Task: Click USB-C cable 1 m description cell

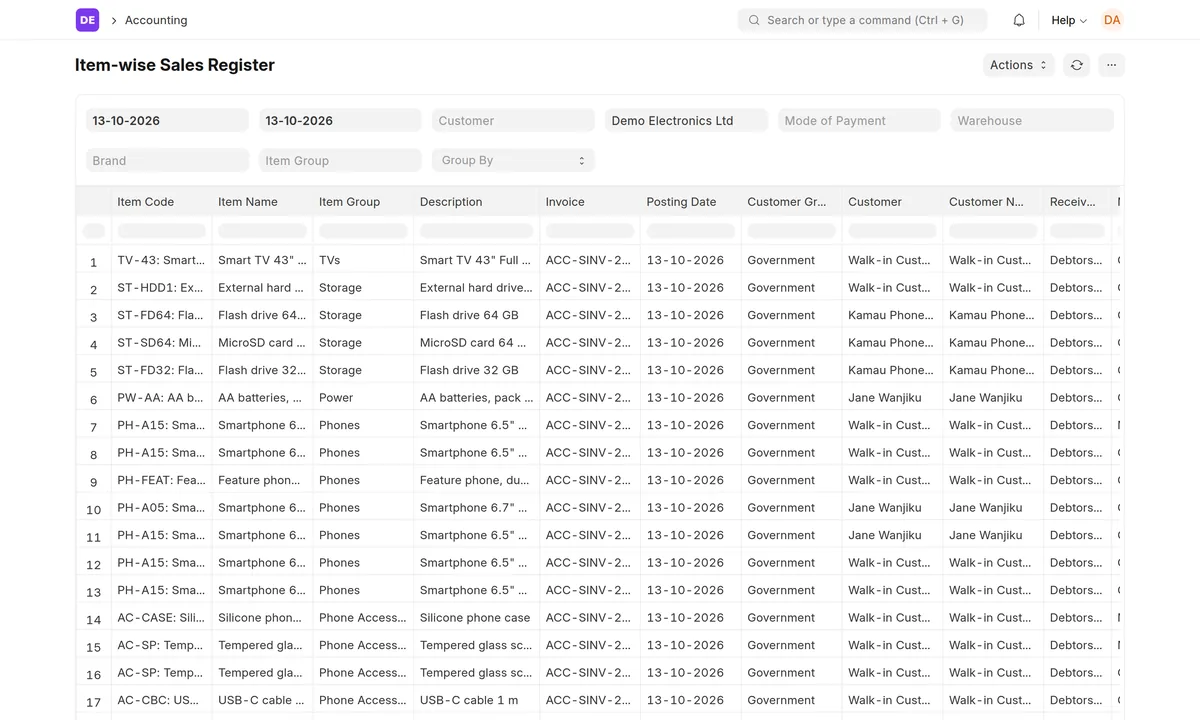Action: [x=476, y=700]
